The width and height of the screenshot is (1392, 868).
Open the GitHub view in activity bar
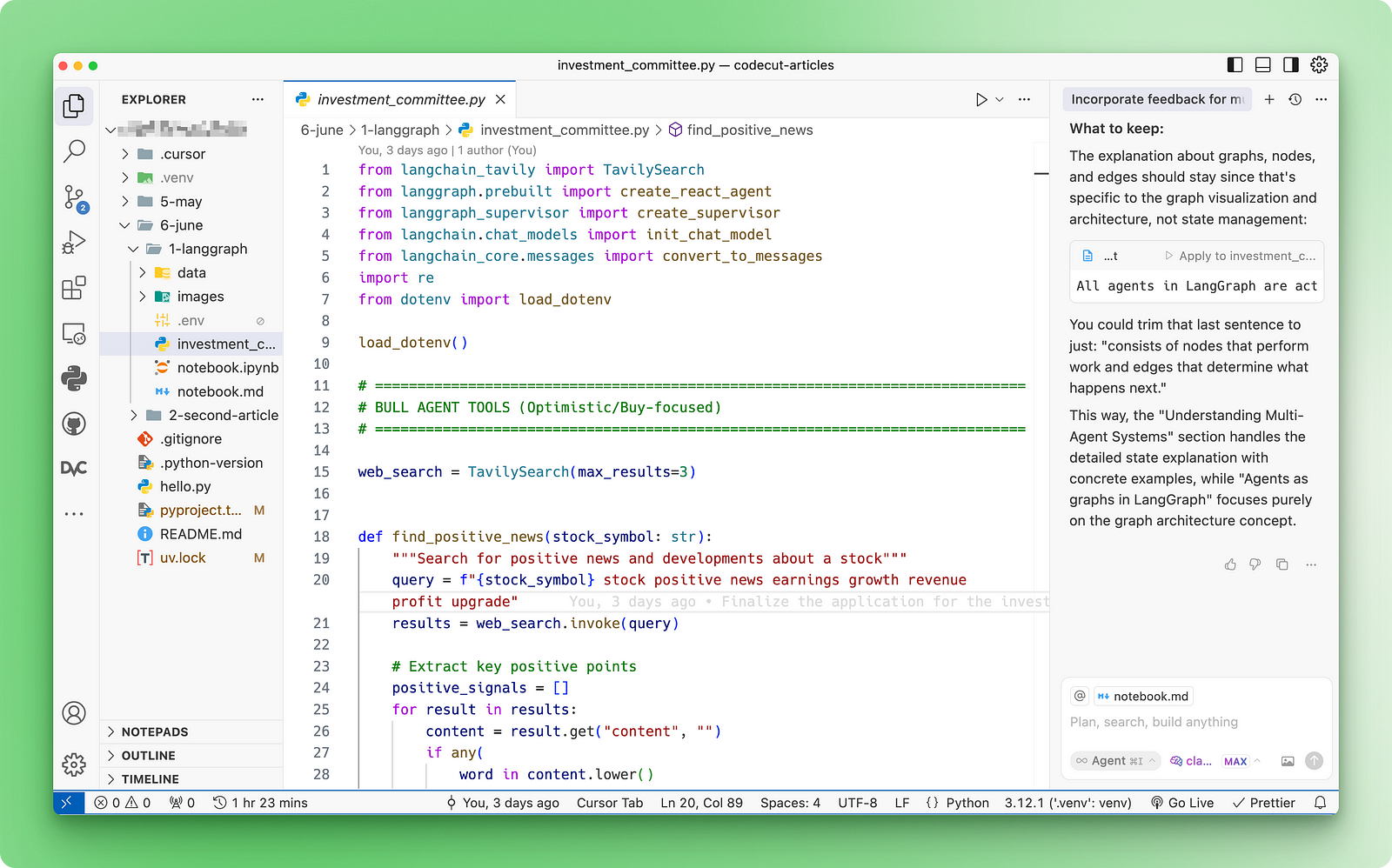pos(75,424)
